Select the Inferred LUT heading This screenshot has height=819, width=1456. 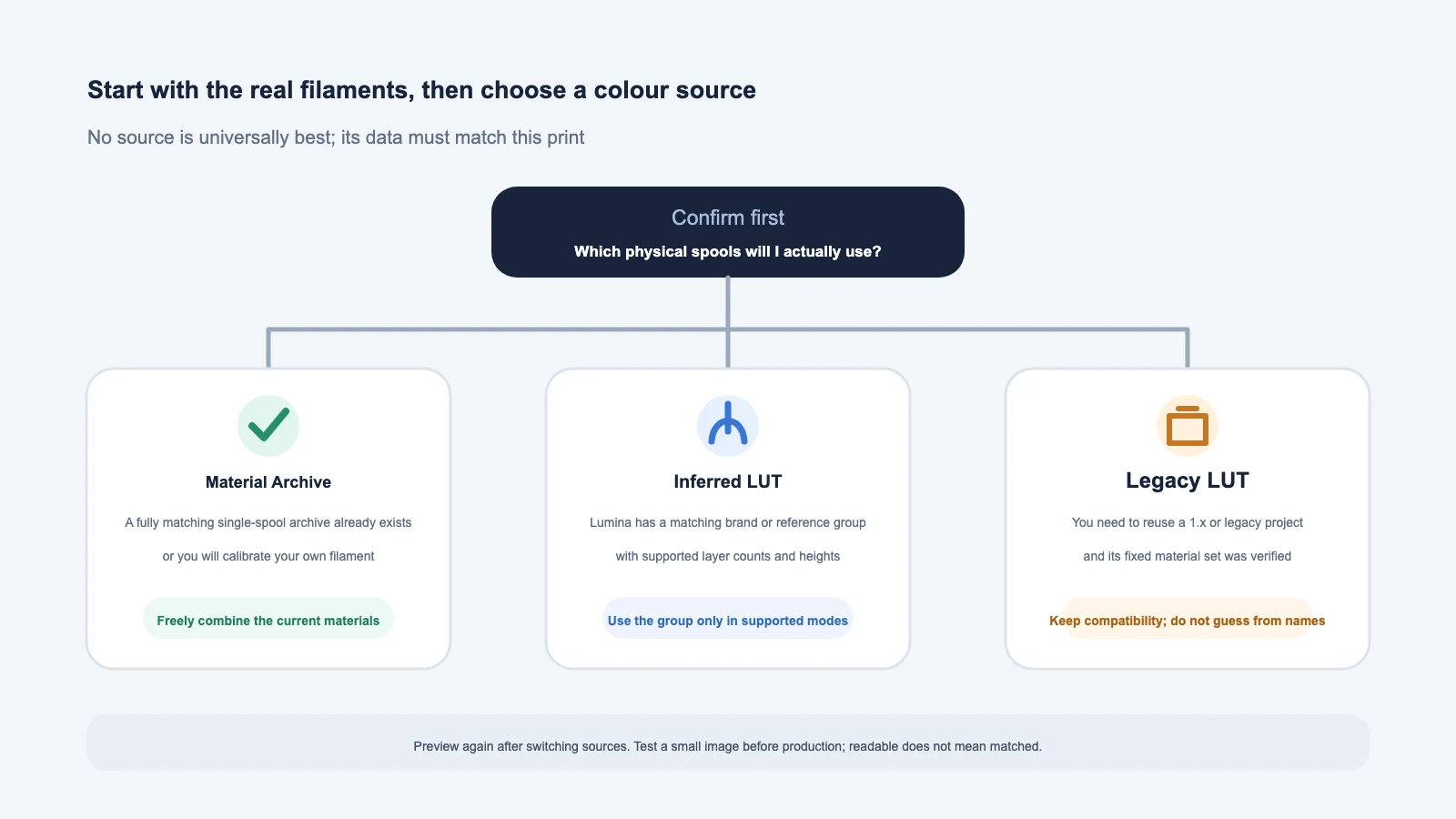click(x=728, y=481)
